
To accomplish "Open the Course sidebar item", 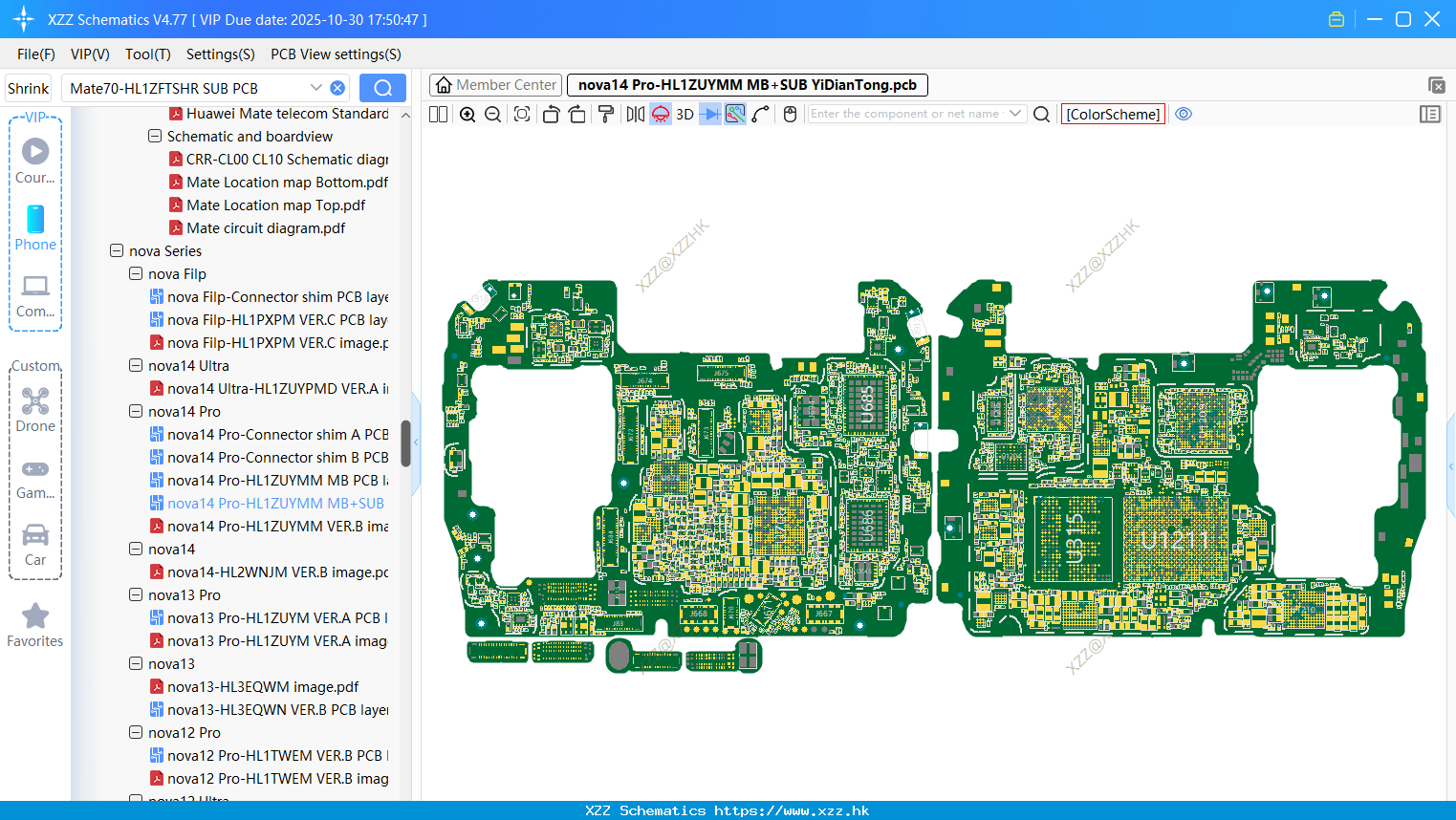I will tap(35, 162).
